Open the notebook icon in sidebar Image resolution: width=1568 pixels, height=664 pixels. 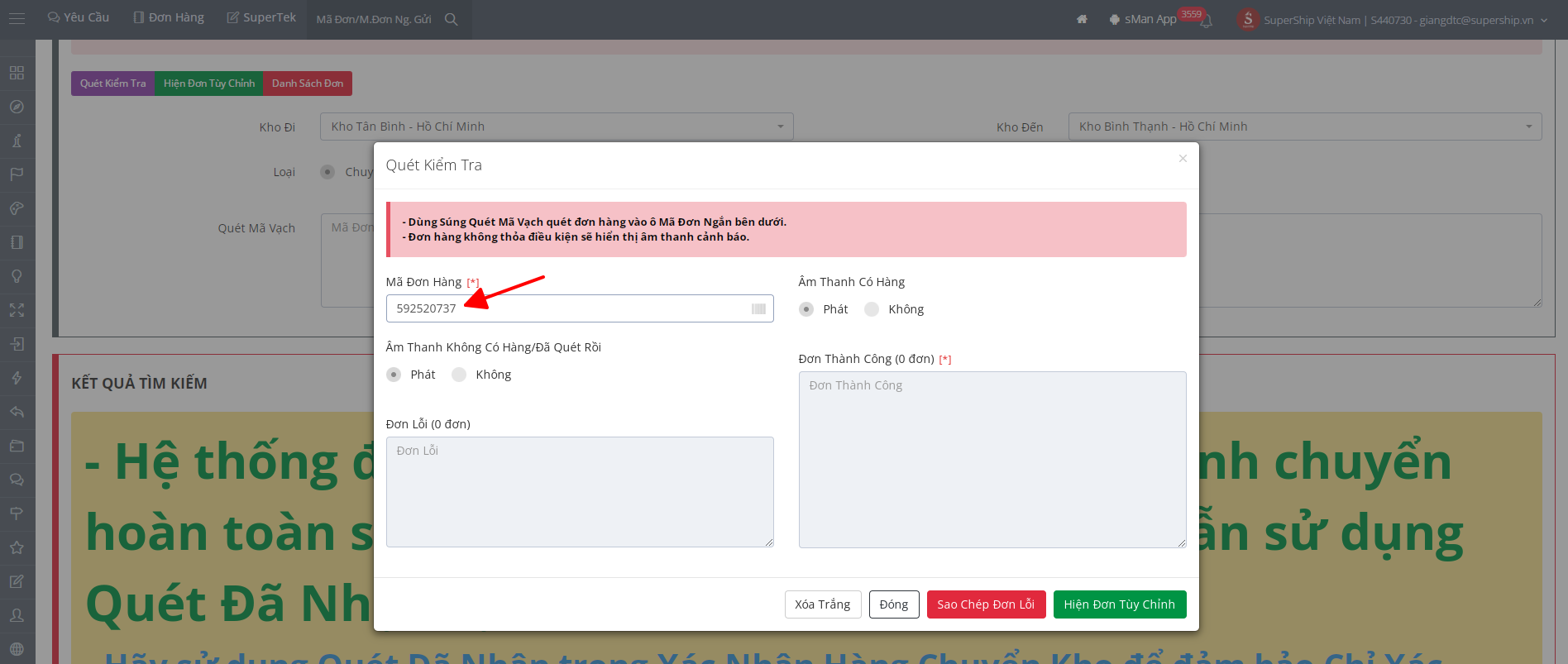point(17,242)
